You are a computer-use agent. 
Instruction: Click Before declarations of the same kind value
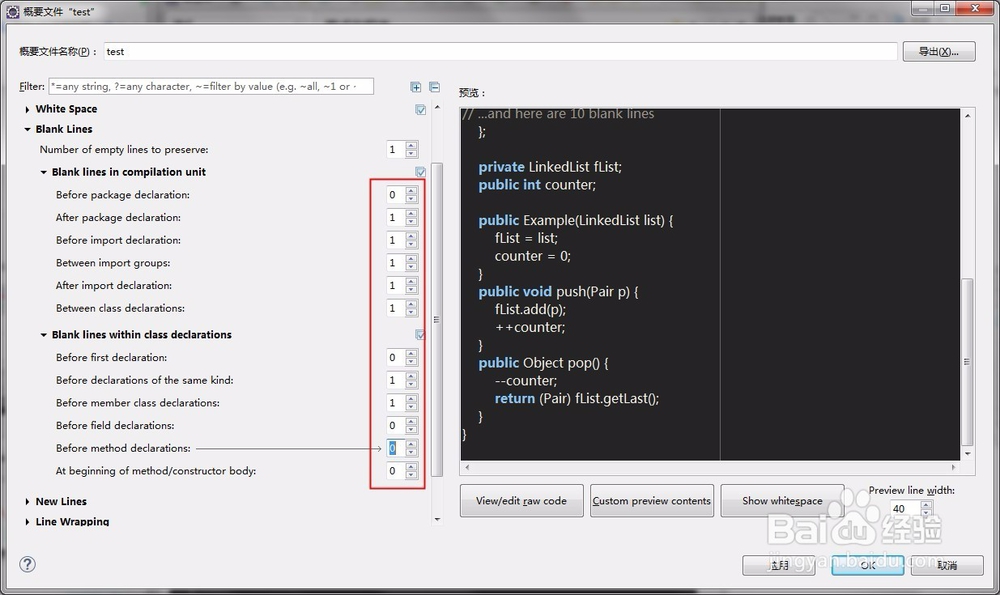tap(395, 380)
